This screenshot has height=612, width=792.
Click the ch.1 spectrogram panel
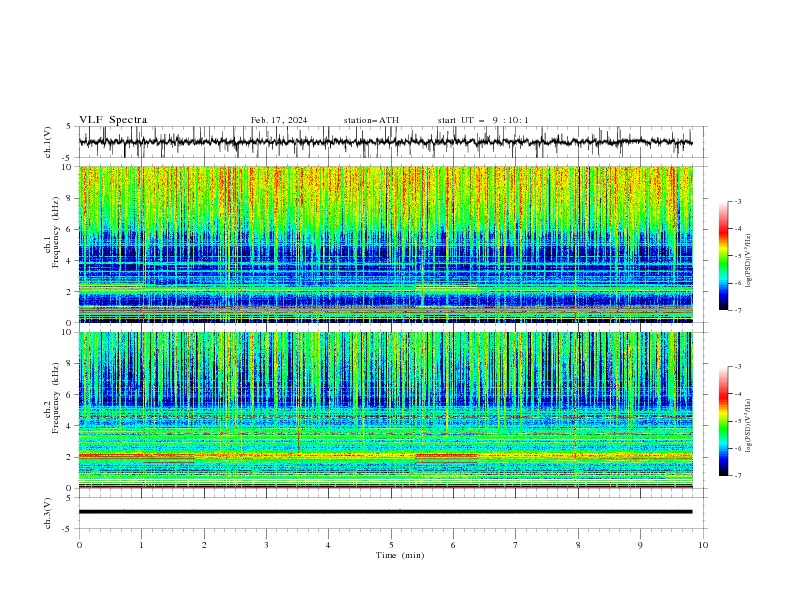386,244
